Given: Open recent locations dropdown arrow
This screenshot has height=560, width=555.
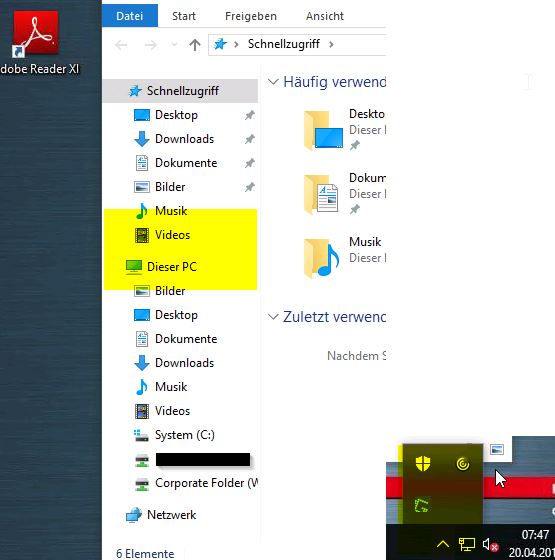Looking at the screenshot, I should pos(174,45).
